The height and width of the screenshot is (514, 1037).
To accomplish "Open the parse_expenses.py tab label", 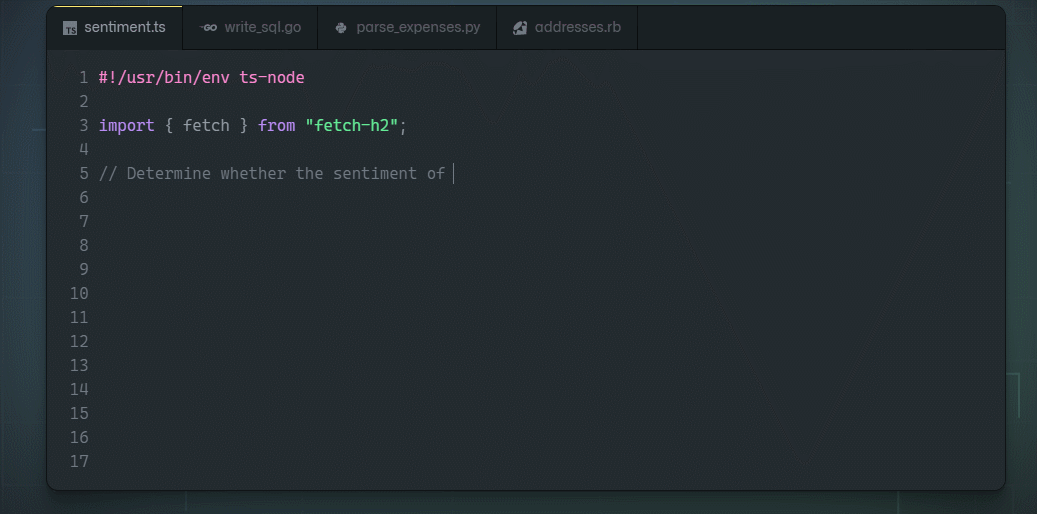I will coord(418,28).
